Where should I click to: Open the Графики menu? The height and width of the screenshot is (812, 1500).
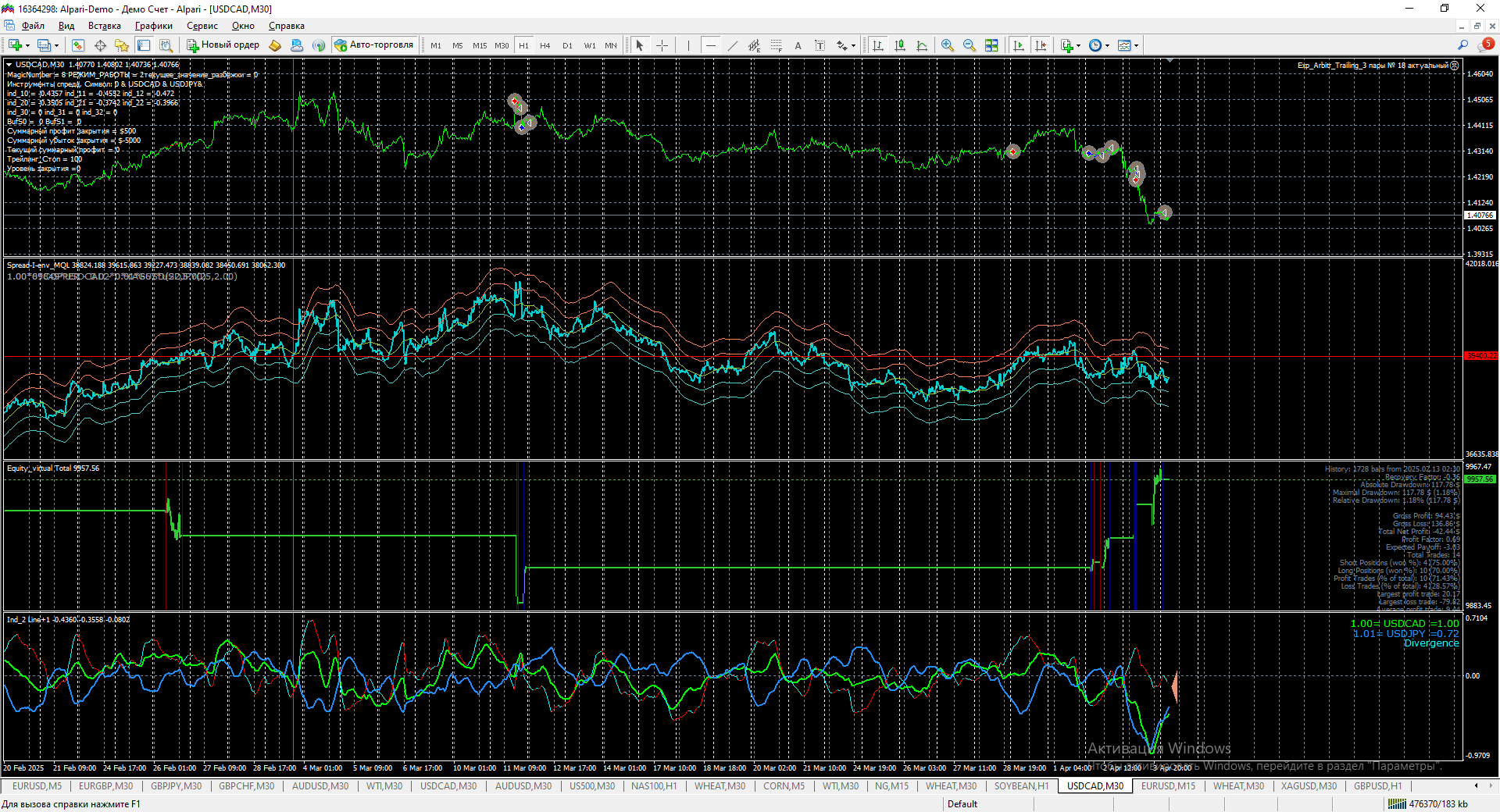click(153, 26)
